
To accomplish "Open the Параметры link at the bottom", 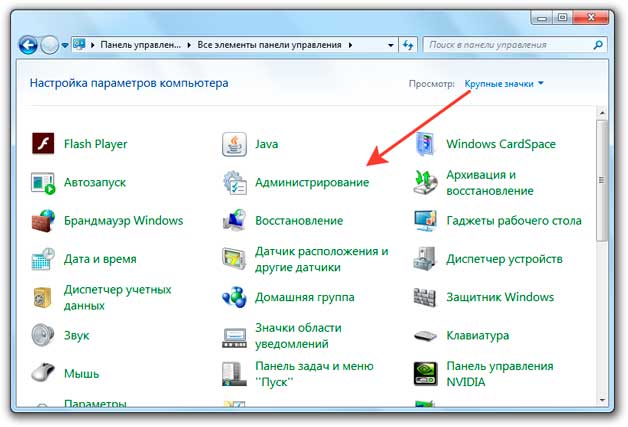I will [x=95, y=403].
